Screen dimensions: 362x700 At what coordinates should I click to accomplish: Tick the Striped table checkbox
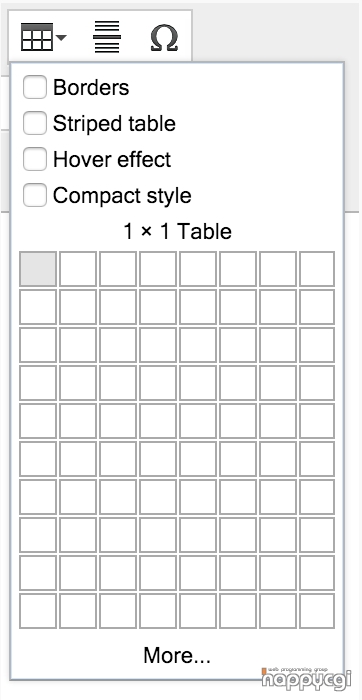[35, 123]
